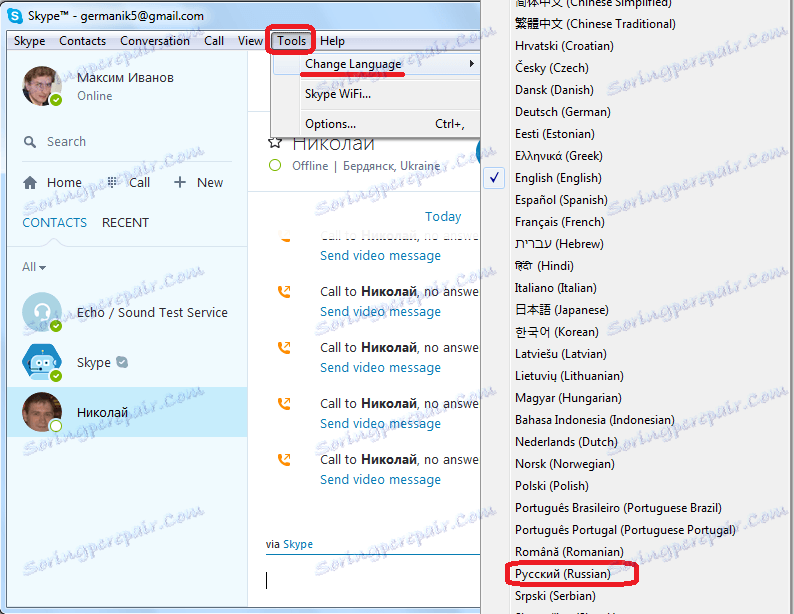Viewport: 794px width, 614px height.
Task: Click the via Skype link
Action: click(x=298, y=544)
